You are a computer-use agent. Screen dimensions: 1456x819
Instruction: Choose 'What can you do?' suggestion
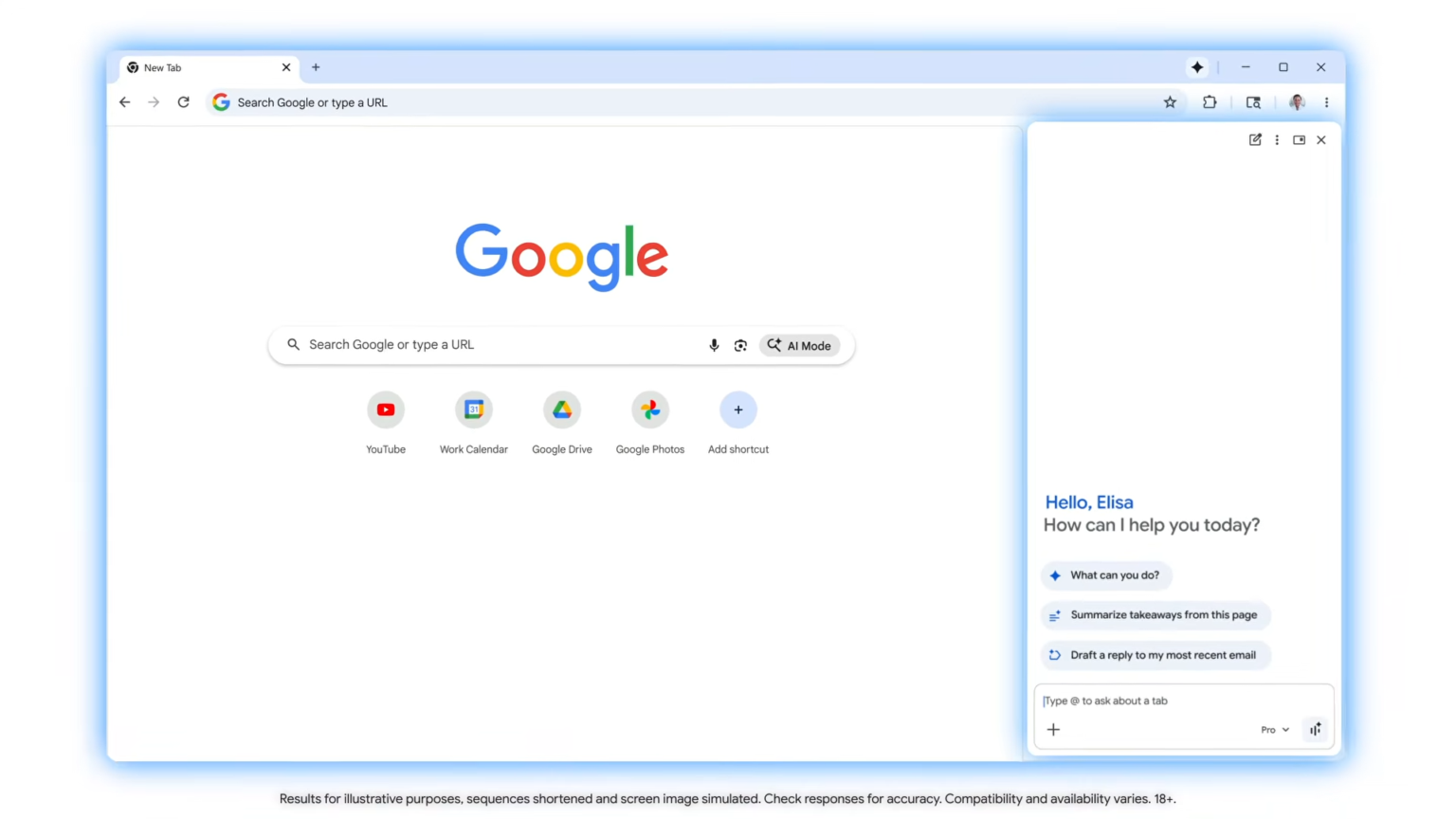click(x=1106, y=575)
